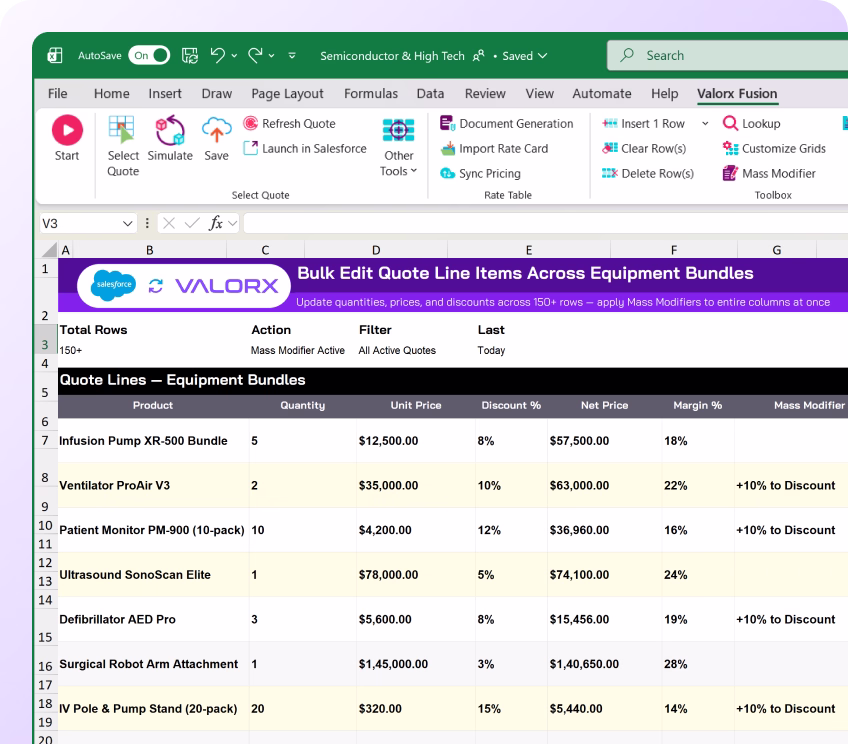Click into the Search box
Image resolution: width=848 pixels, height=744 pixels.
[727, 55]
